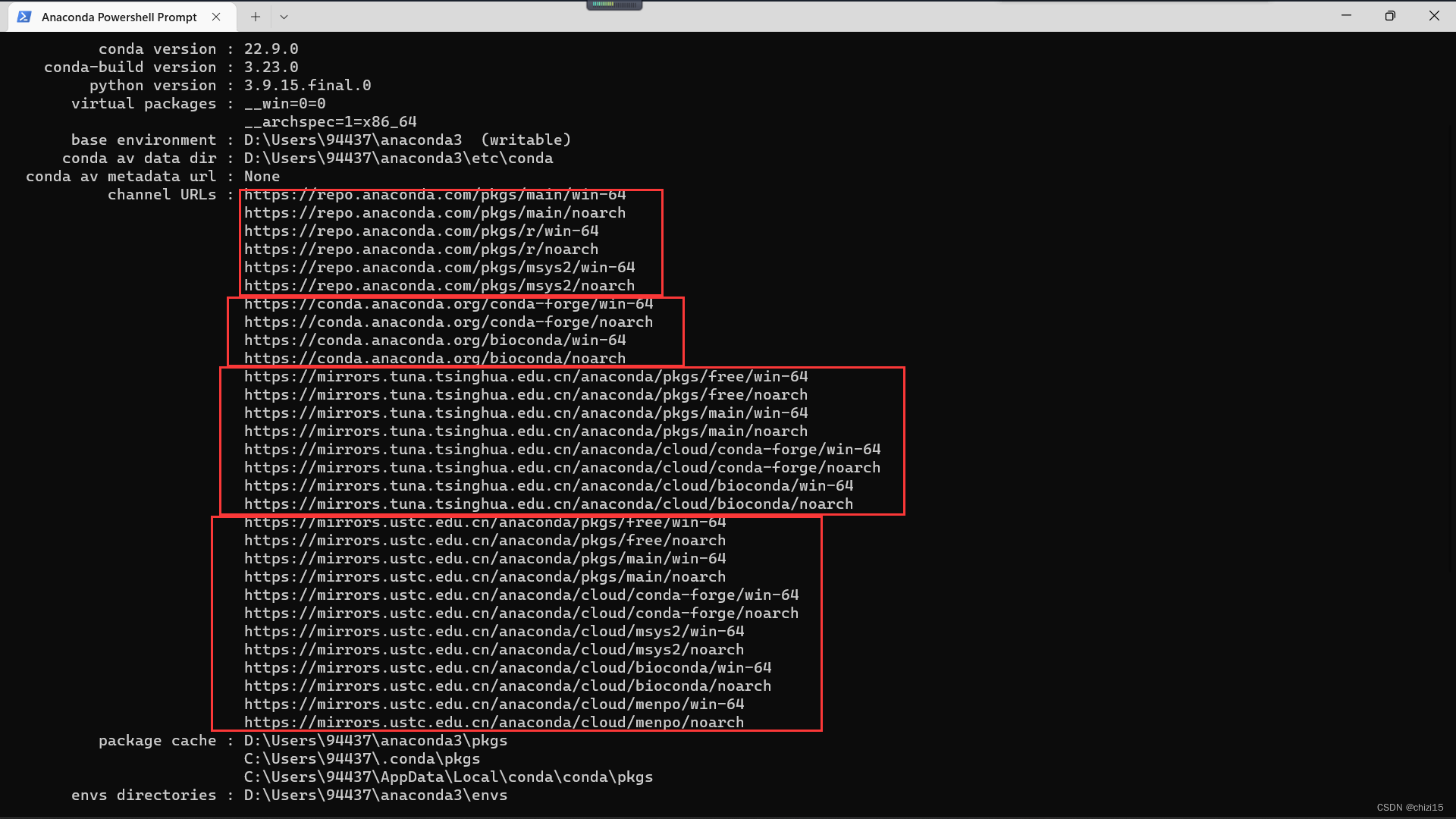This screenshot has width=1456, height=819.
Task: Open a new terminal tab
Action: pyautogui.click(x=256, y=17)
